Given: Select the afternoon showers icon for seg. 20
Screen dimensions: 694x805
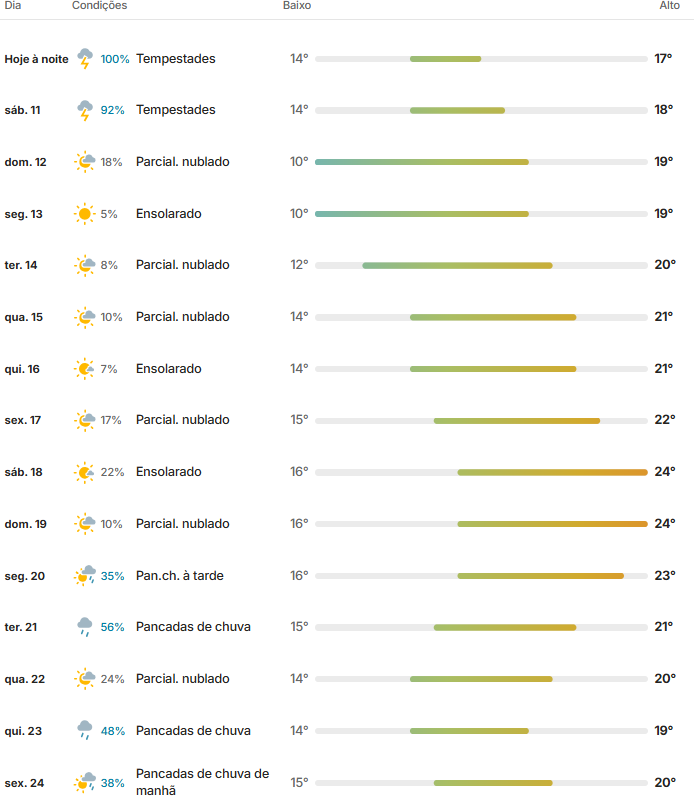Looking at the screenshot, I should click(x=85, y=576).
